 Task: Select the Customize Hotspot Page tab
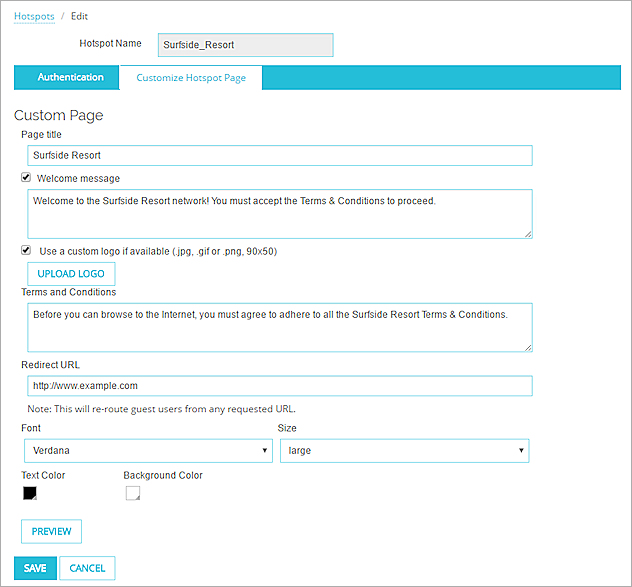click(191, 78)
